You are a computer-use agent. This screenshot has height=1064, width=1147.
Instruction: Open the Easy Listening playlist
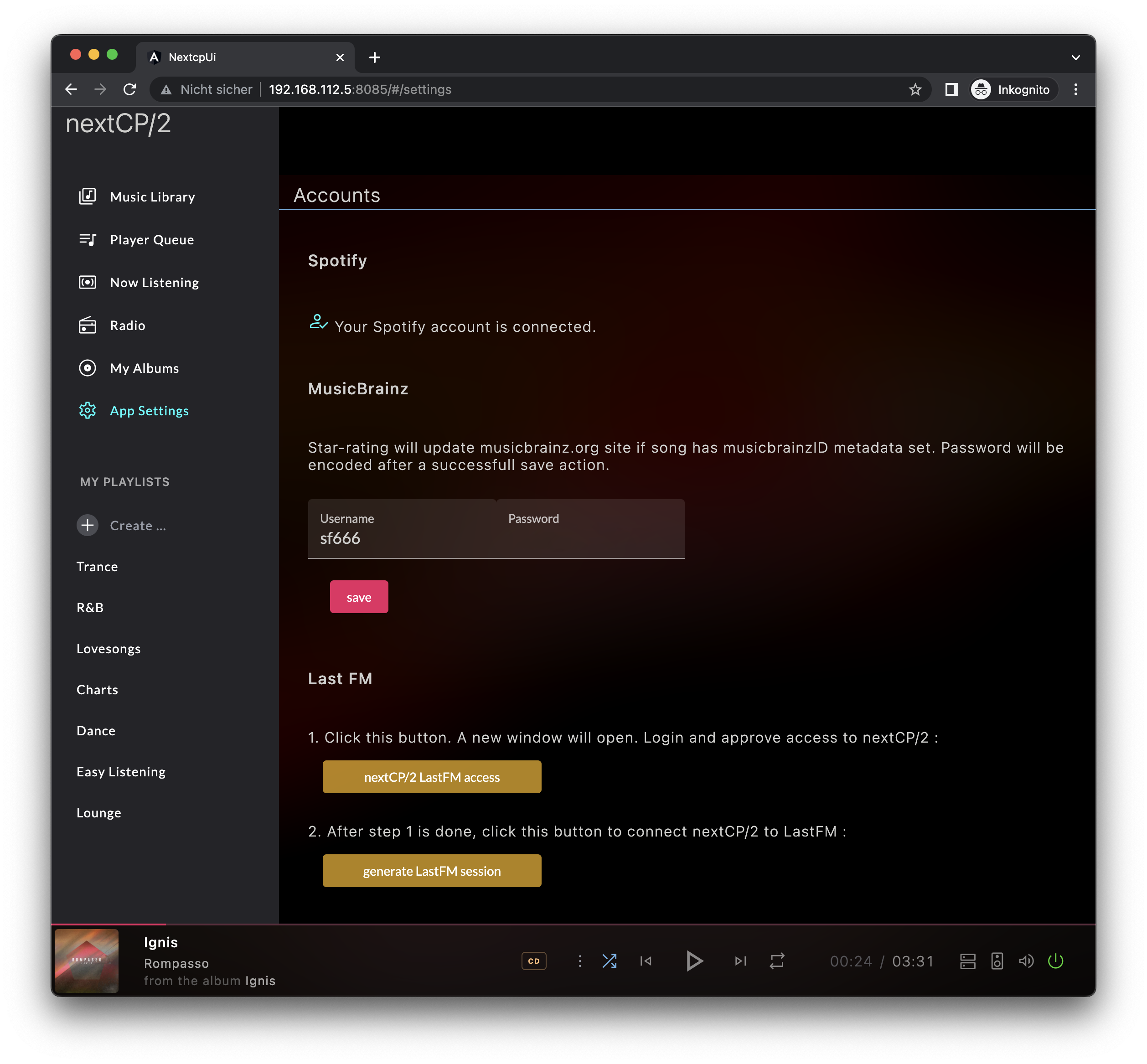[x=121, y=772]
